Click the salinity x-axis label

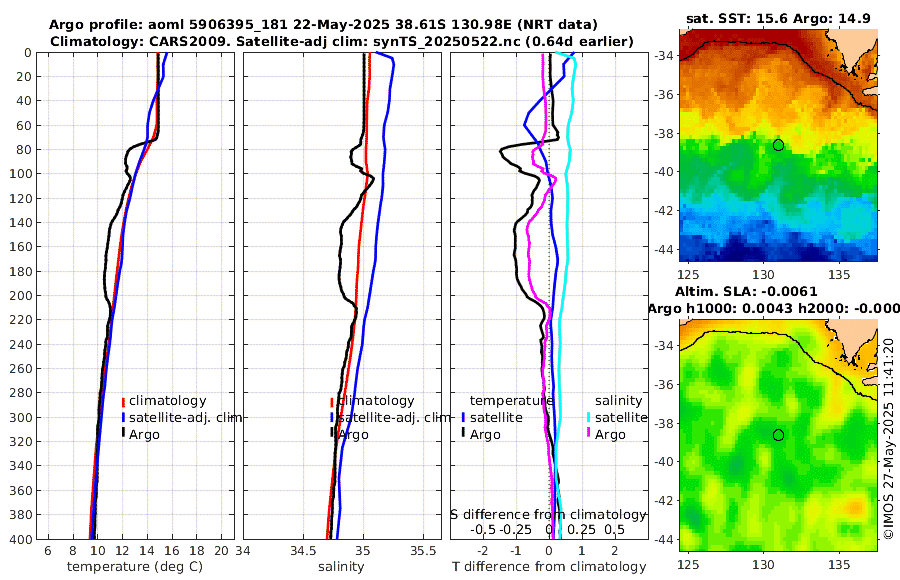pyautogui.click(x=341, y=567)
